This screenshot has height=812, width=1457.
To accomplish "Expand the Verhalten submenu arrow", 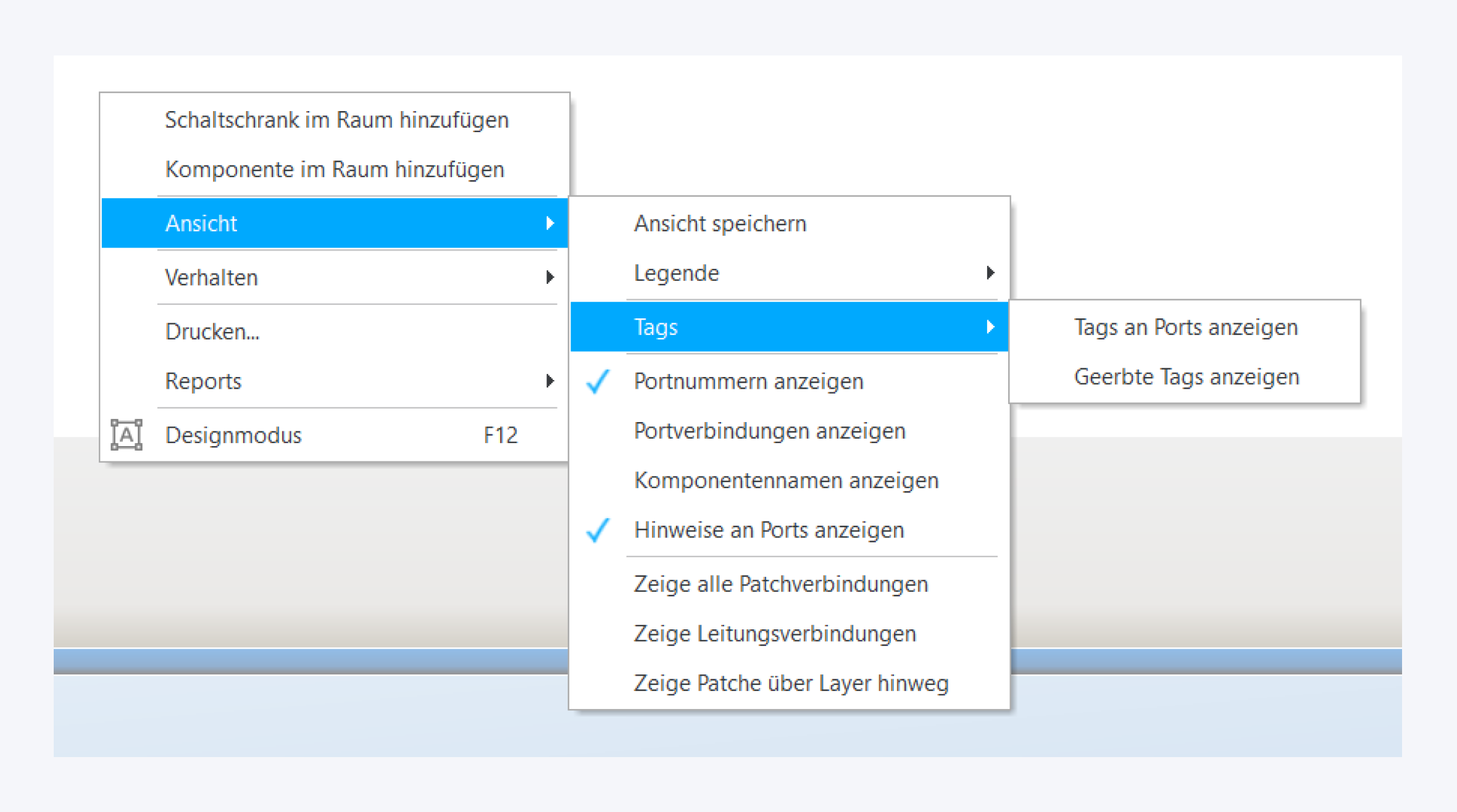I will click(549, 277).
